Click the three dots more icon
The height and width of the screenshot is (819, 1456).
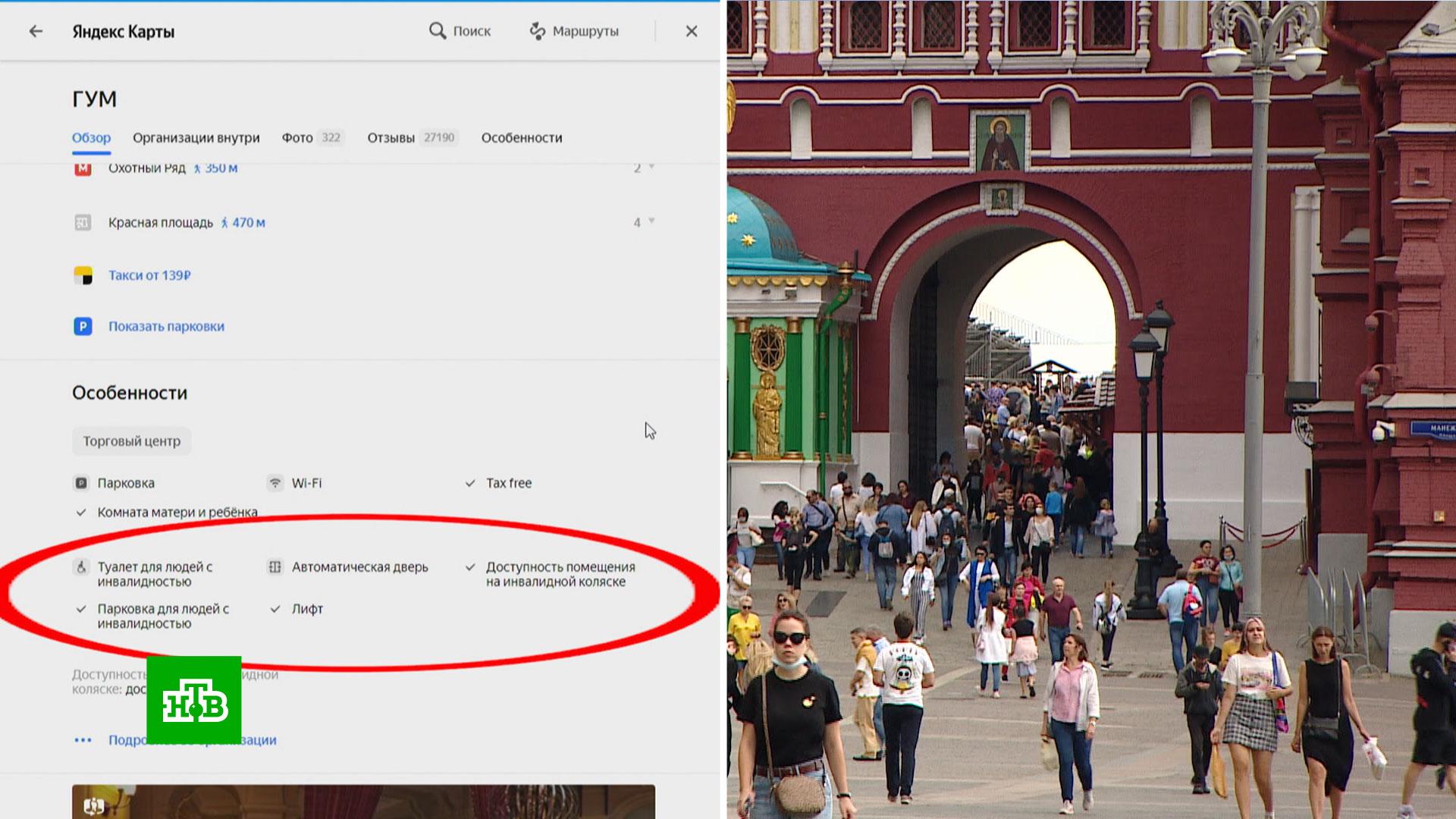pyautogui.click(x=83, y=740)
